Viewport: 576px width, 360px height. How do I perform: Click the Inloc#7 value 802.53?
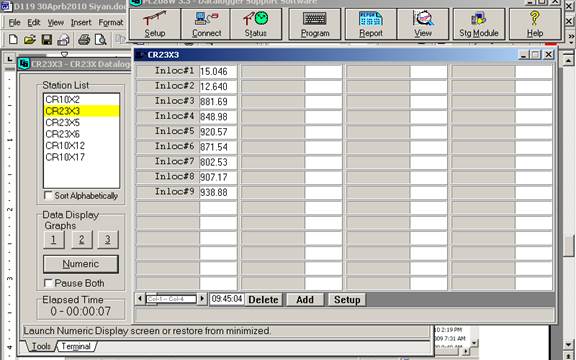pos(218,162)
